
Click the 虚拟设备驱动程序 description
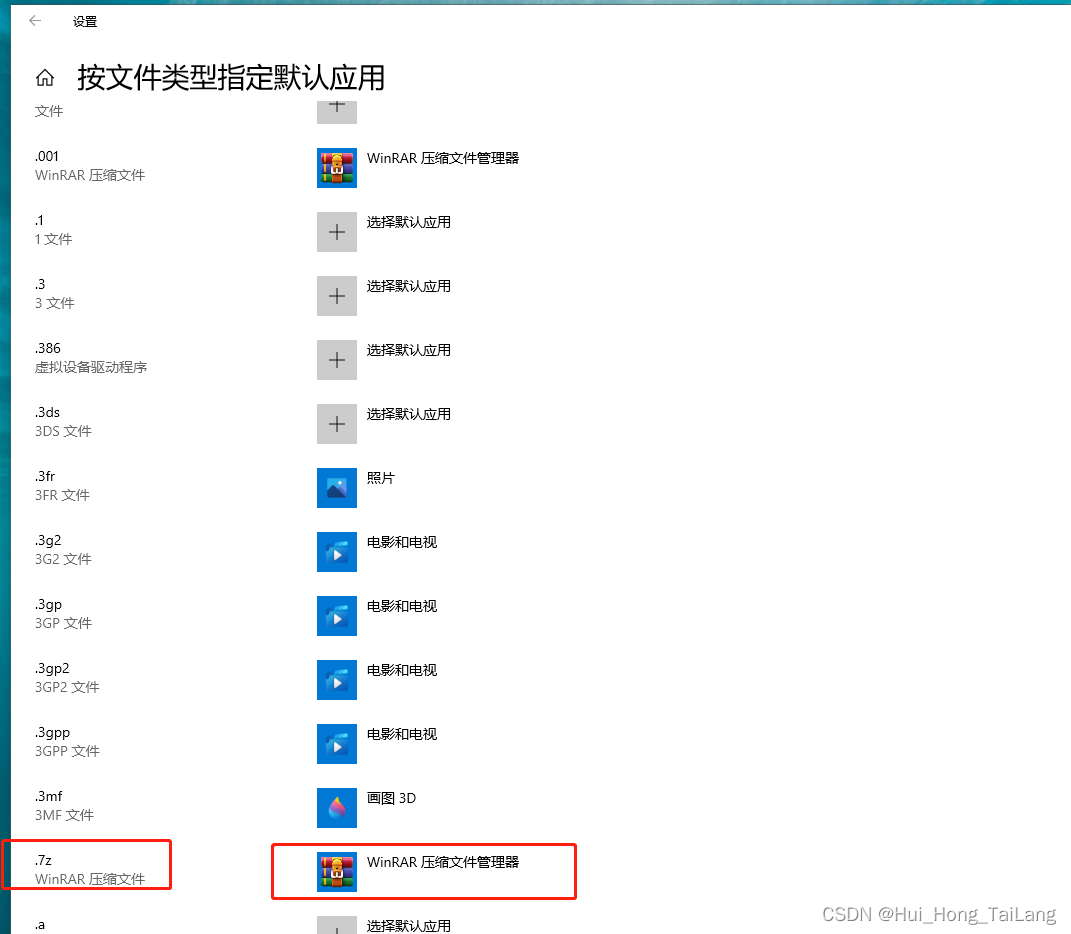(x=91, y=368)
